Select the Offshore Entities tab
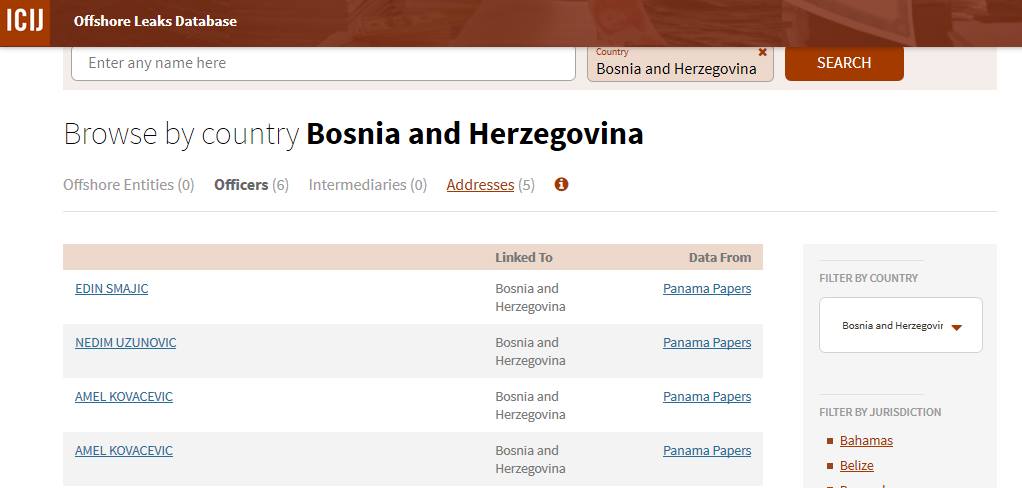Image resolution: width=1022 pixels, height=488 pixels. coord(116,185)
